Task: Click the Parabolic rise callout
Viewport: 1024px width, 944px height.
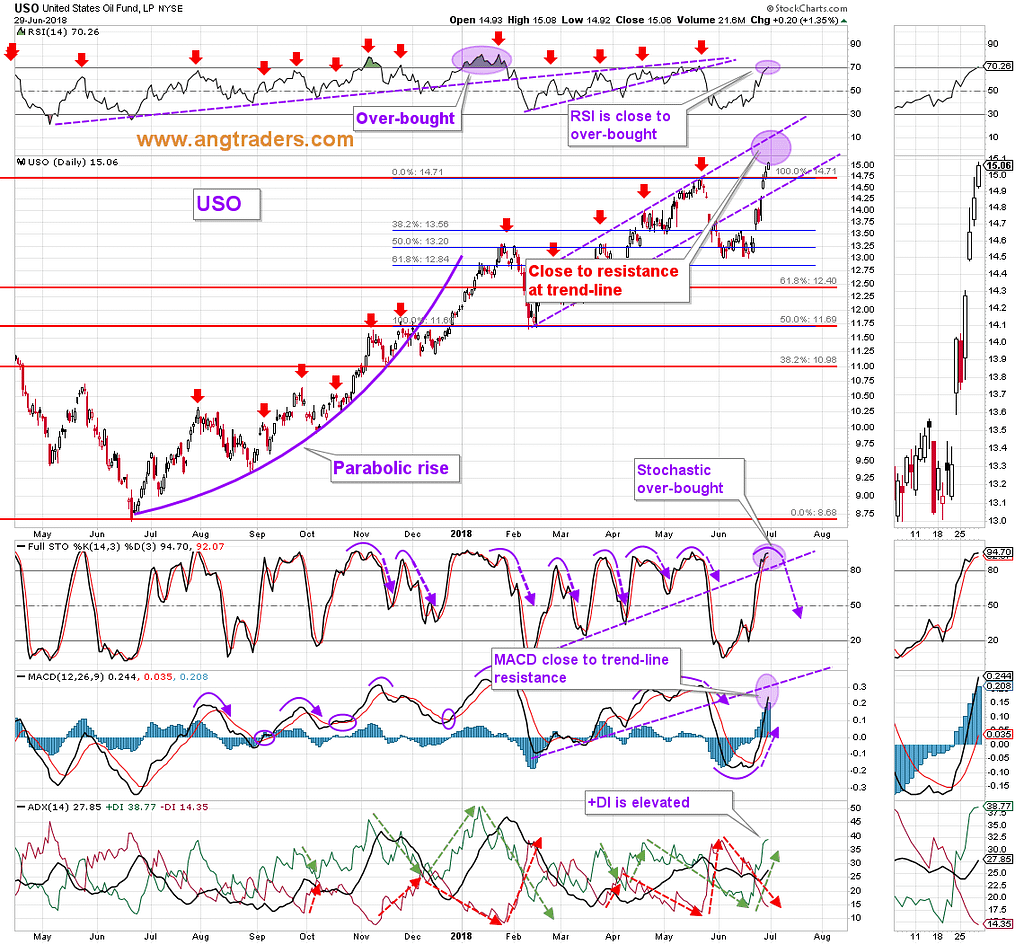Action: coord(394,468)
